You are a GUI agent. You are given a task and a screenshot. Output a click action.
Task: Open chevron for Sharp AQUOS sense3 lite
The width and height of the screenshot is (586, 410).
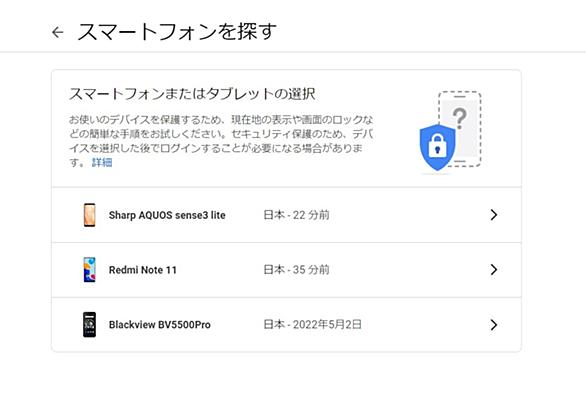494,215
